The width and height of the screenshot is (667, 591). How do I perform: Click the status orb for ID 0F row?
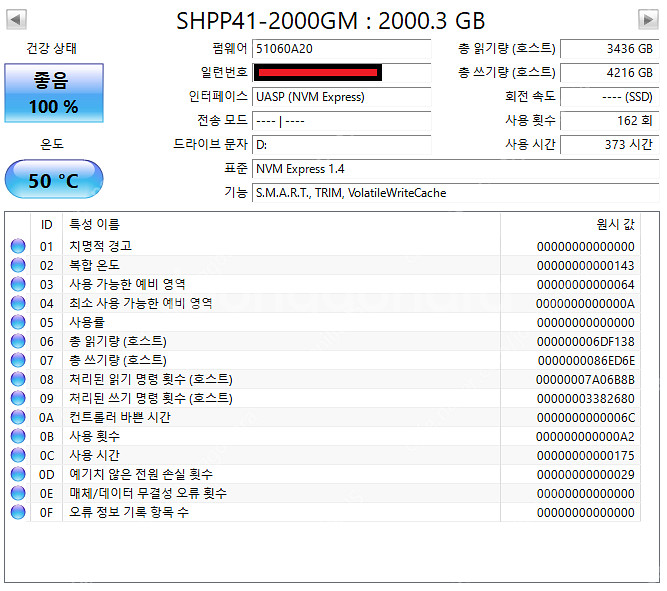(18, 512)
